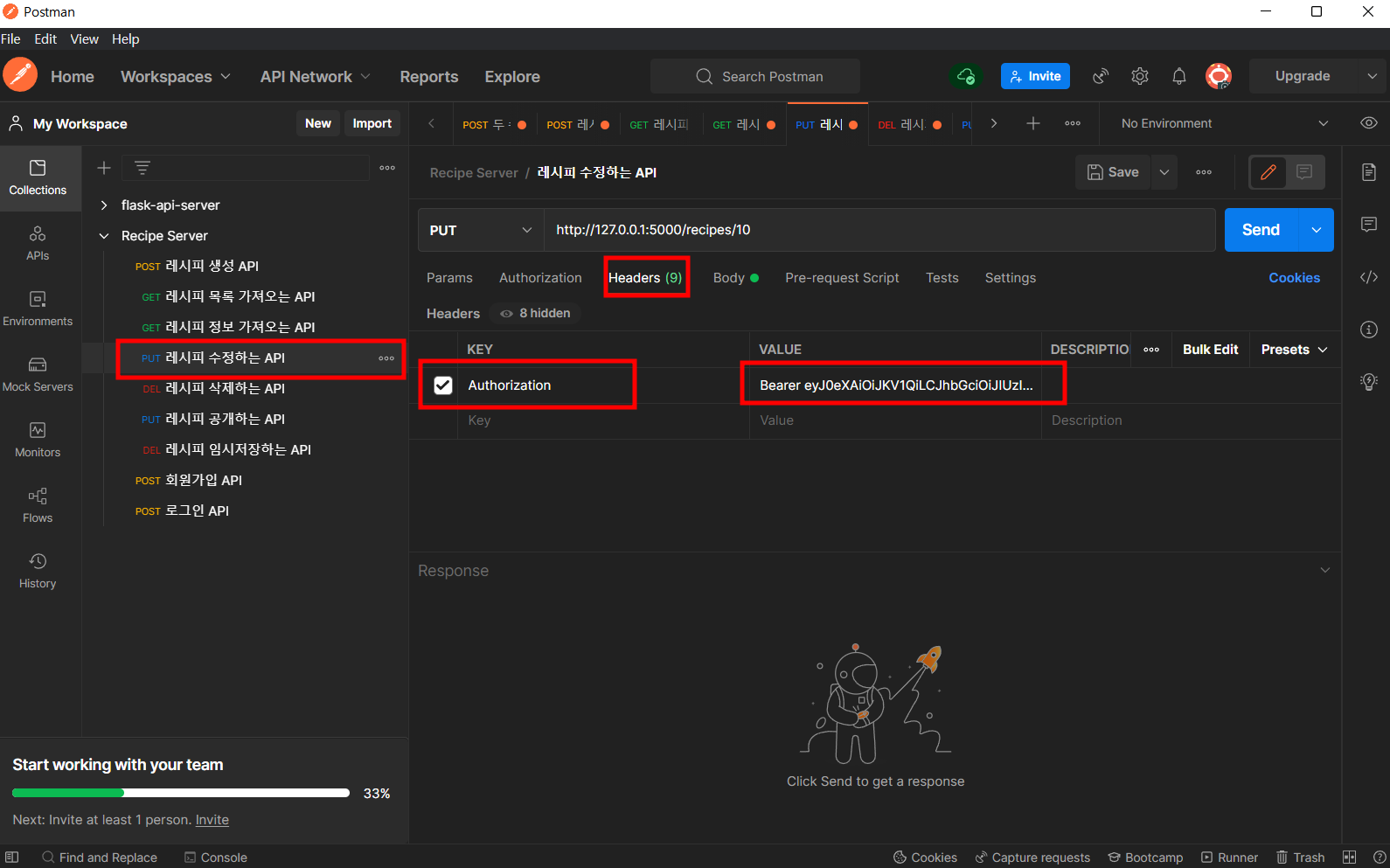Open the capture requests satellite icon

(1101, 76)
